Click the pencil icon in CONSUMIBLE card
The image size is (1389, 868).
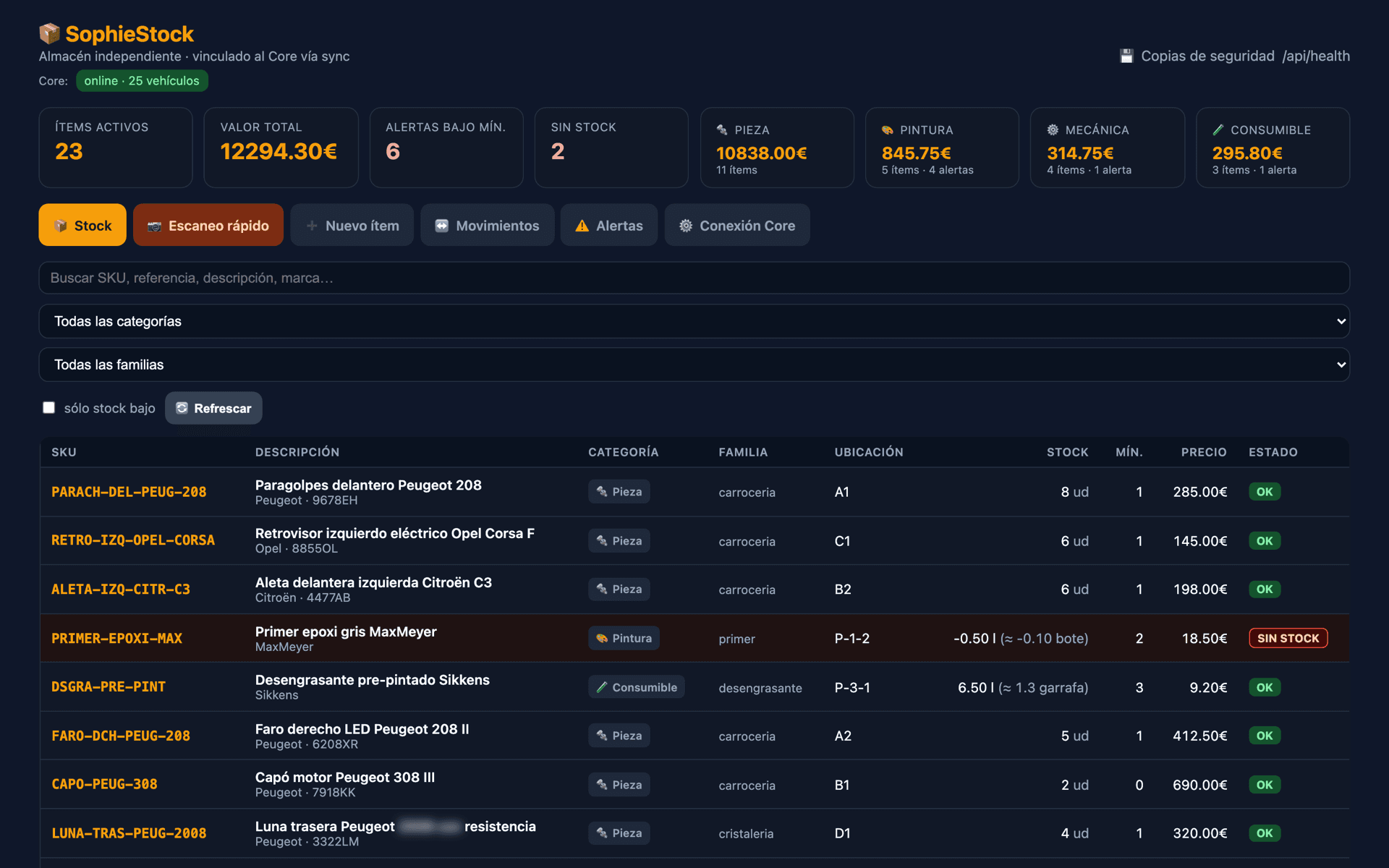[1218, 130]
